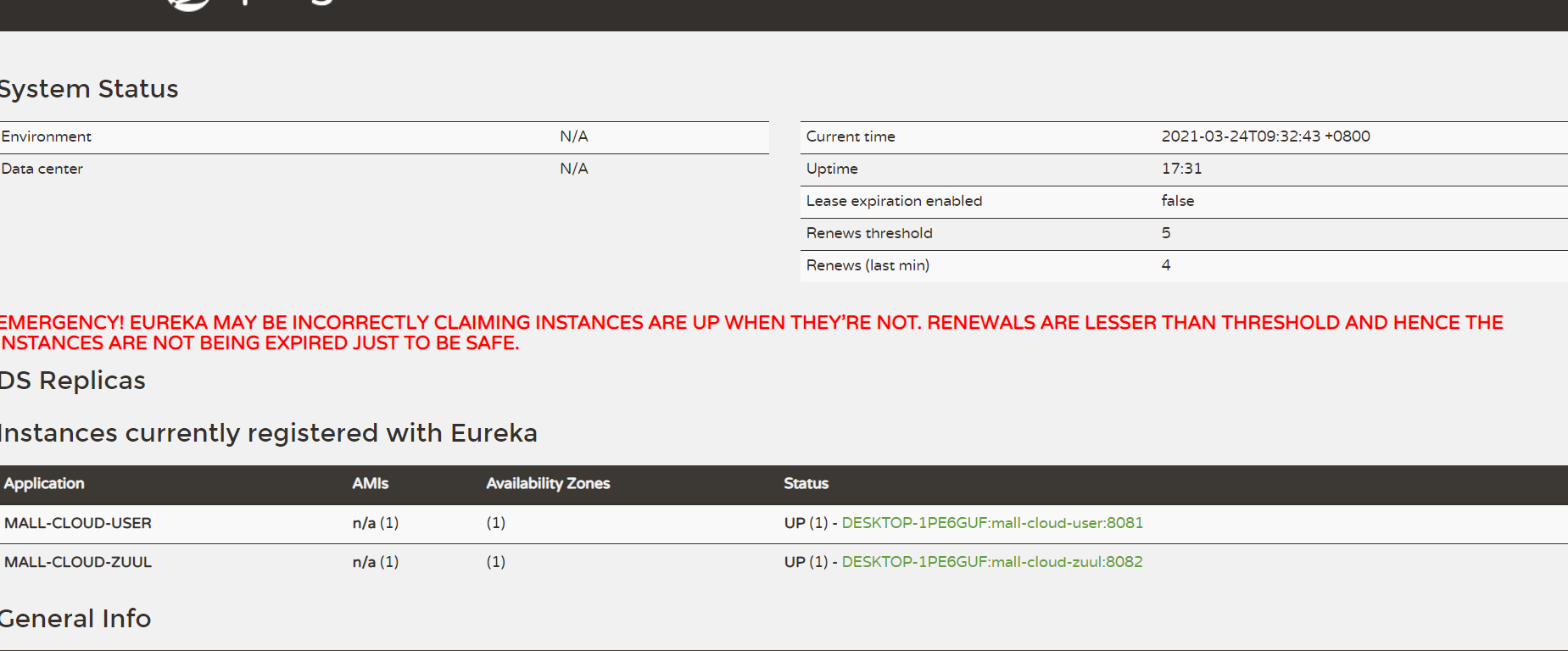
Task: Click the Current time label
Action: point(851,136)
